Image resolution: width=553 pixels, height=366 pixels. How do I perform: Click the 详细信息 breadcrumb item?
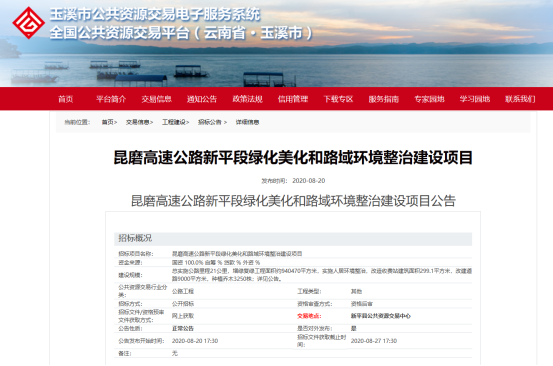(x=248, y=122)
